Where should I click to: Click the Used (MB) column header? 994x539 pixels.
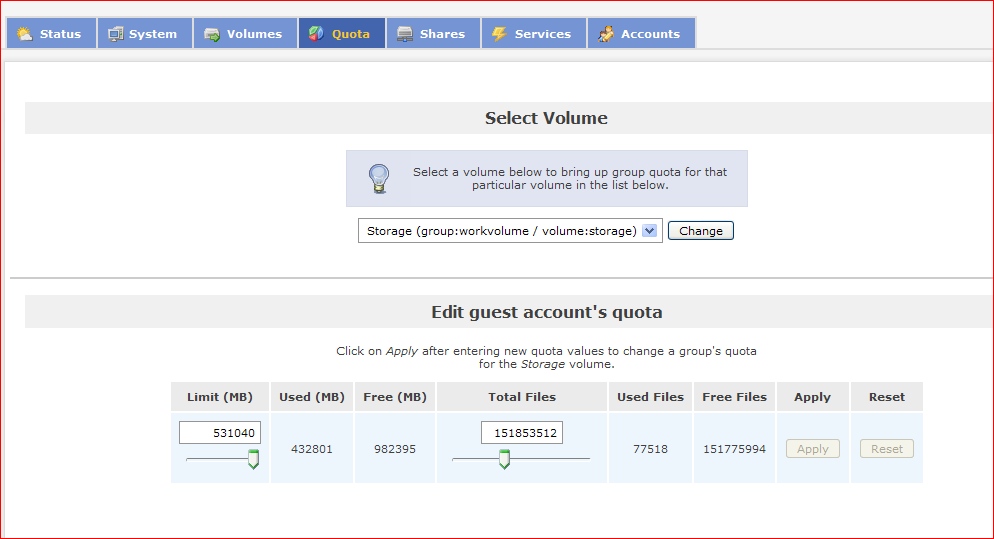[x=312, y=397]
